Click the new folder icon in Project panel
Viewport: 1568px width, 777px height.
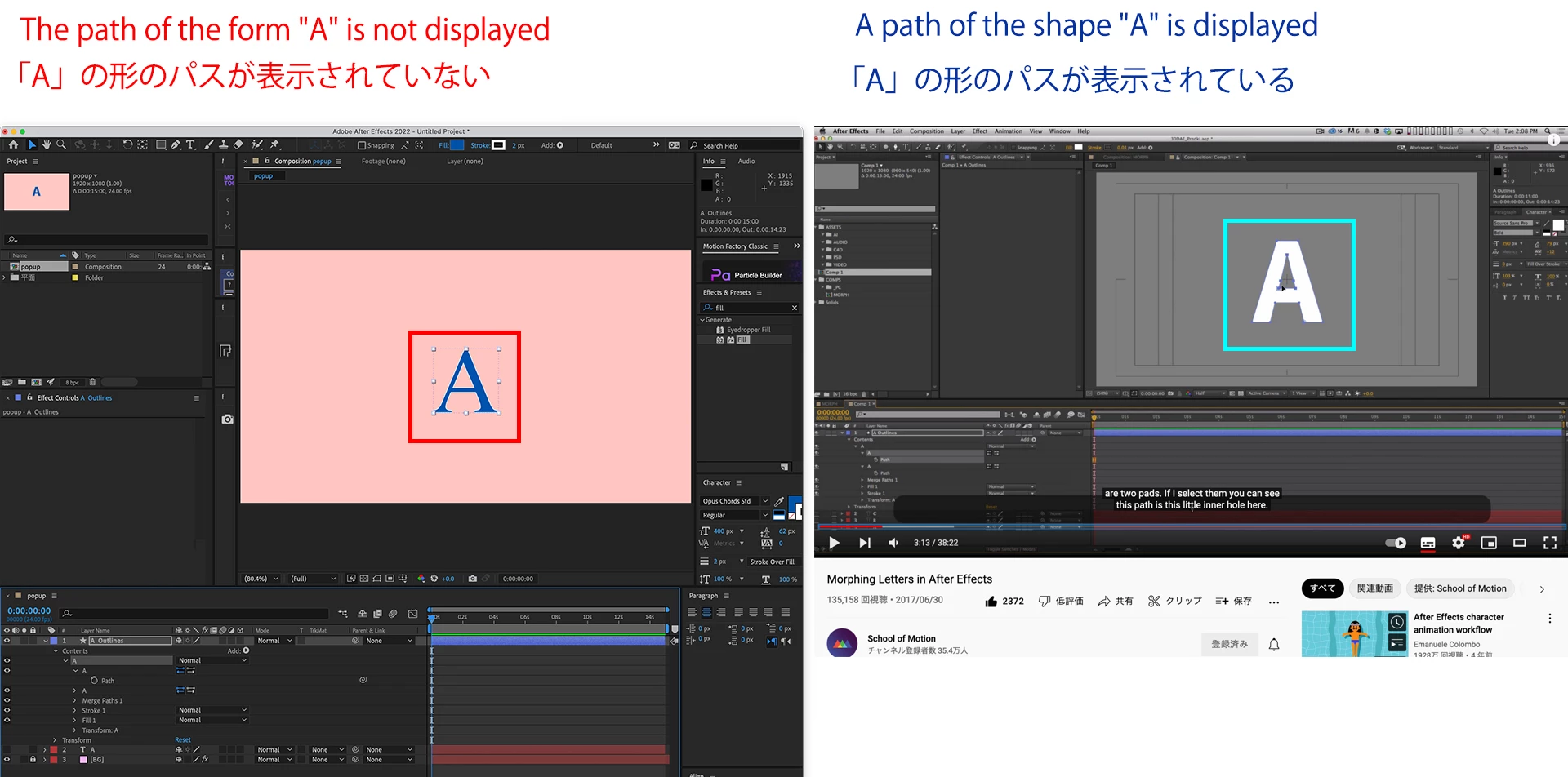(22, 382)
